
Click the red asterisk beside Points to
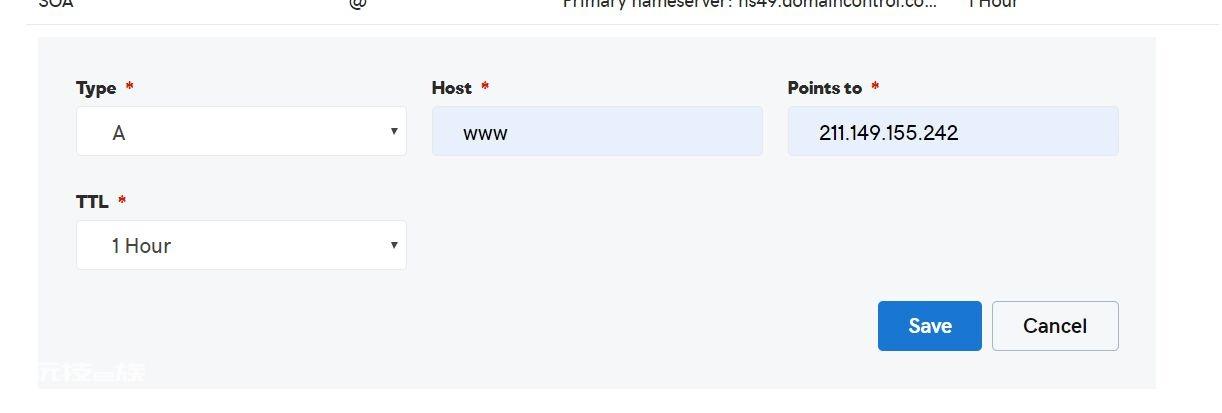point(875,87)
